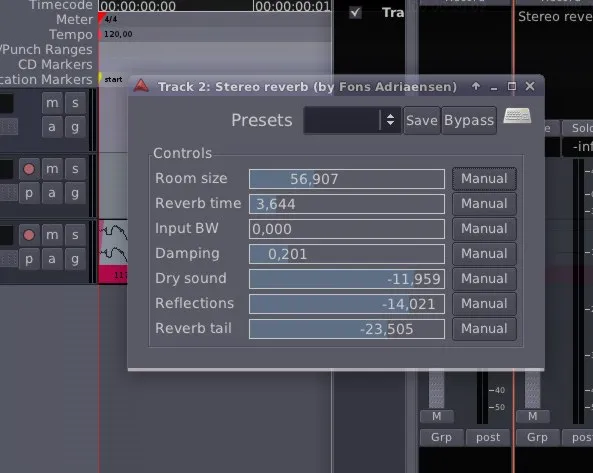This screenshot has height=473, width=593.
Task: Click the Dry sound slider bar
Action: point(347,279)
